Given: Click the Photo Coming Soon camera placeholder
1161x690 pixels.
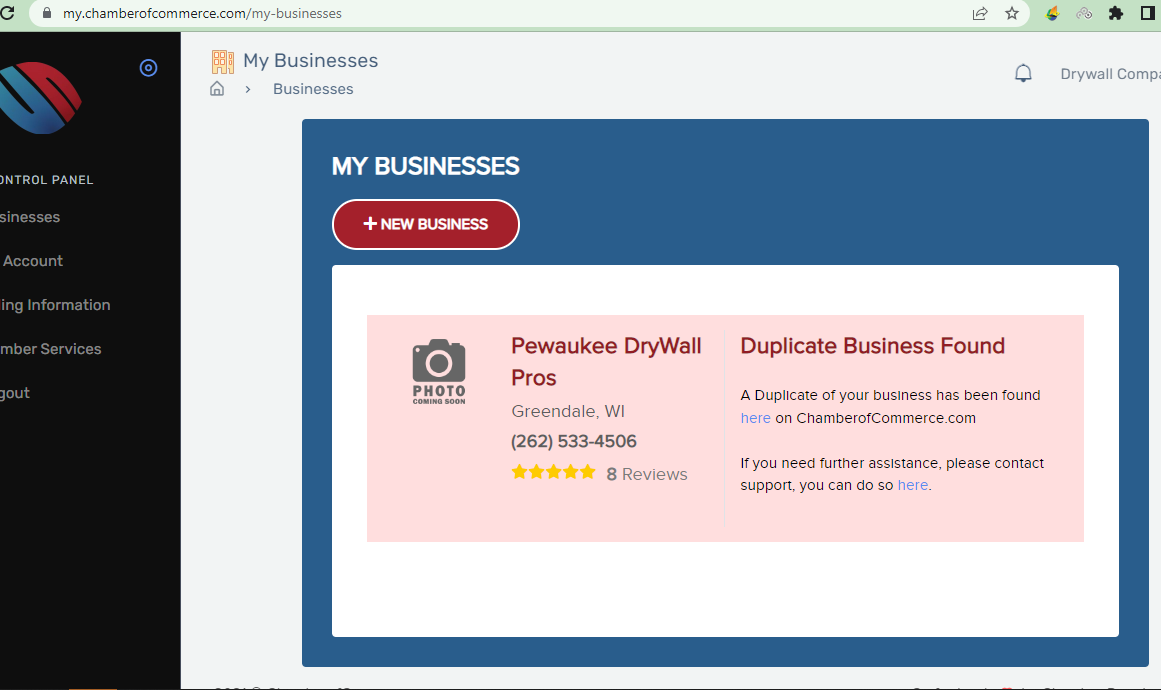Looking at the screenshot, I should click(x=439, y=372).
